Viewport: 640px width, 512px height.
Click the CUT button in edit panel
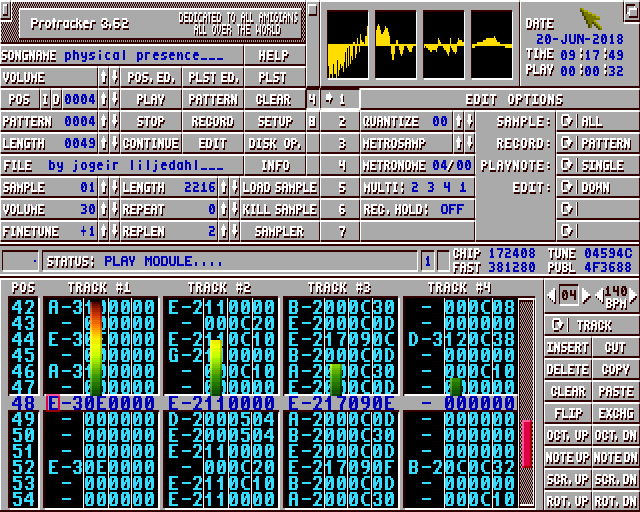(615, 348)
